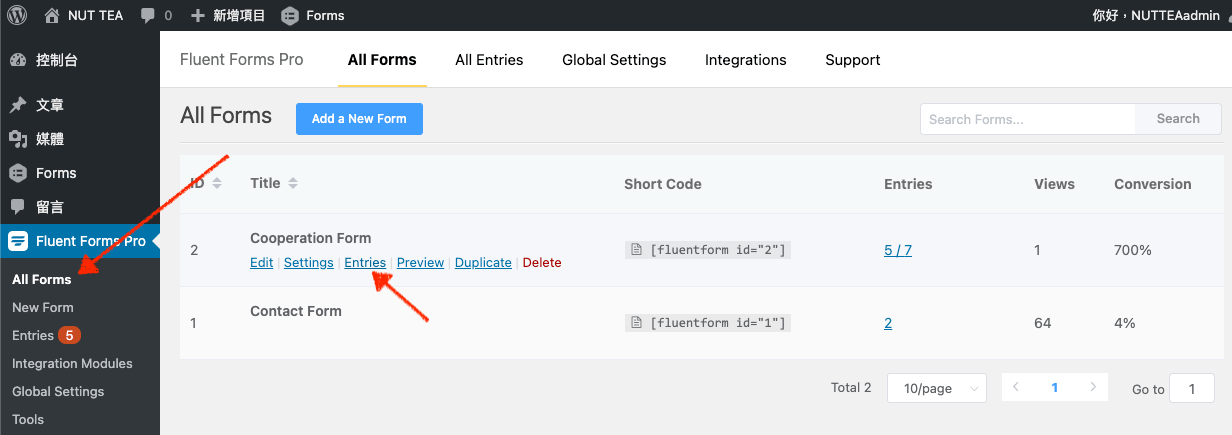Open Entries link under Cooperation Form
Image resolution: width=1232 pixels, height=435 pixels.
tap(365, 263)
